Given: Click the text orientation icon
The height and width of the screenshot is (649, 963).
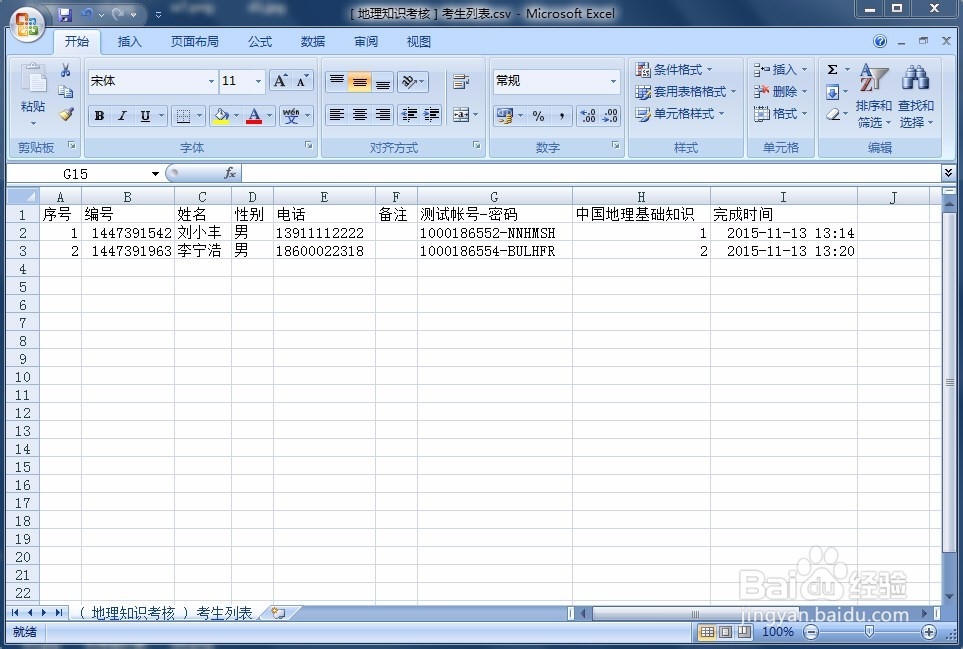Looking at the screenshot, I should (409, 81).
